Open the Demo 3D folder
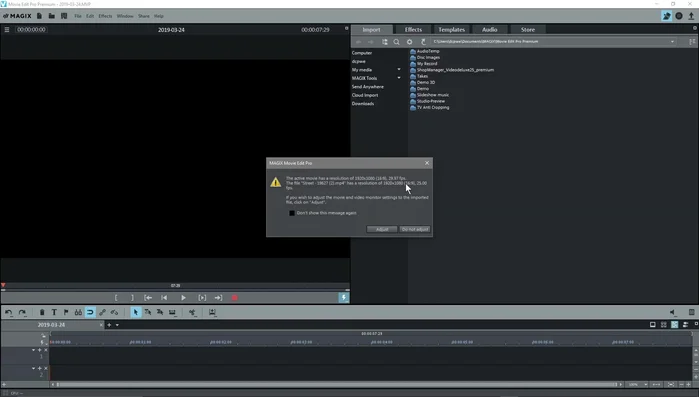Screen dimensions: 699x397 click(422, 82)
